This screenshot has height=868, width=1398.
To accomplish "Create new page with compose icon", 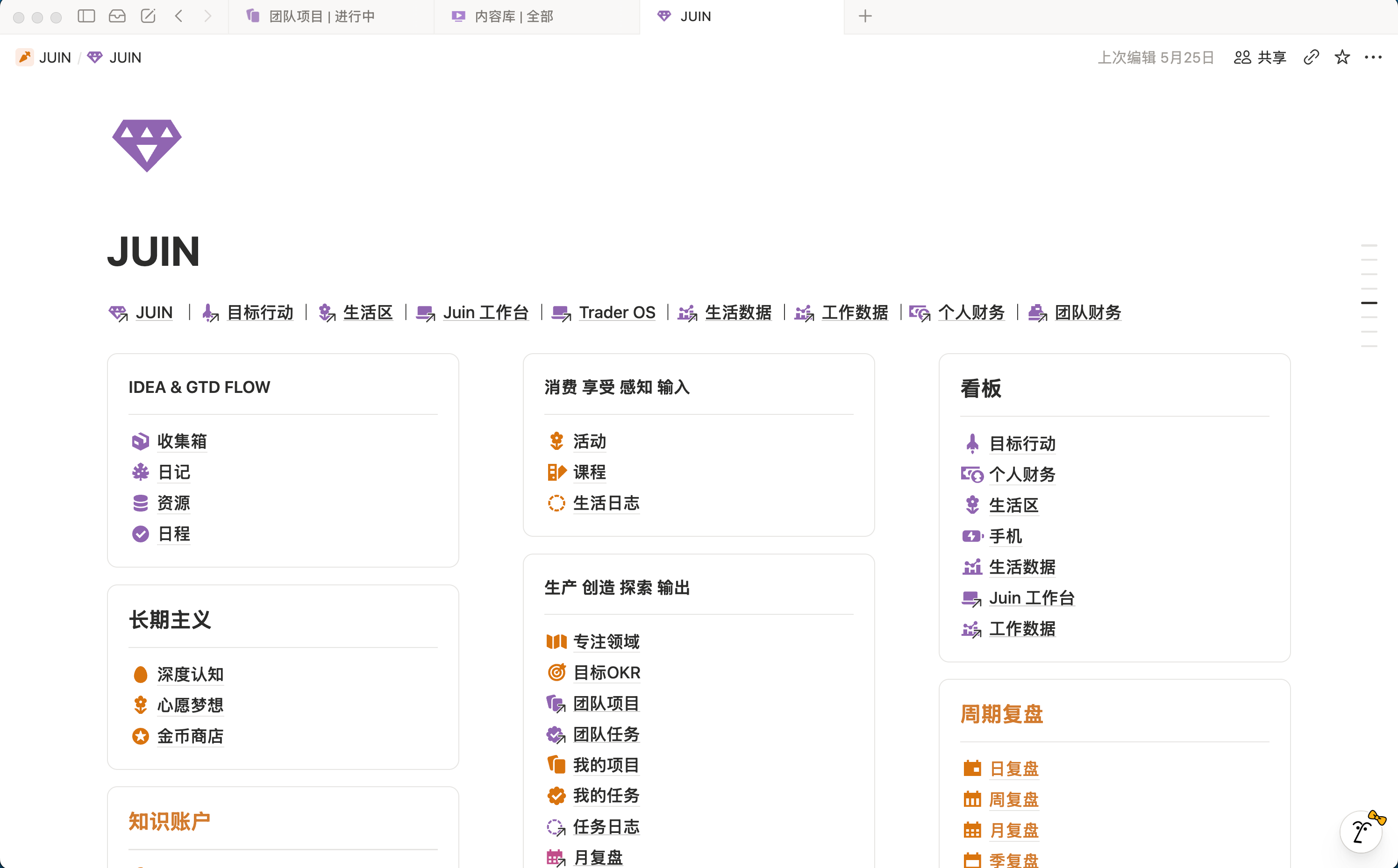I will (x=148, y=16).
